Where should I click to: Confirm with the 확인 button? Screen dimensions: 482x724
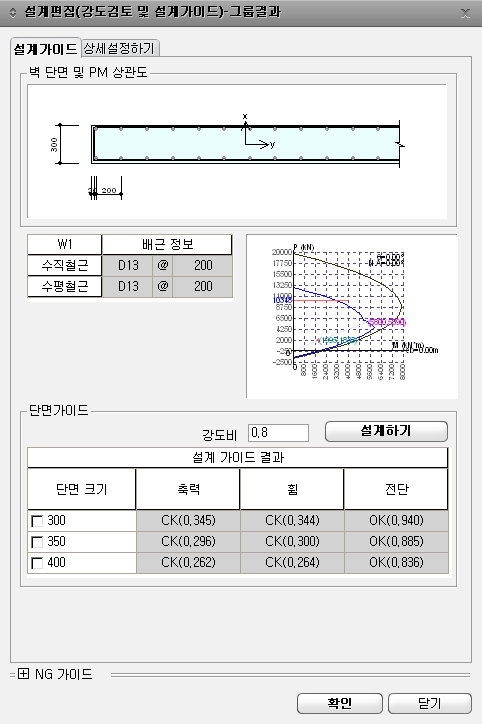click(x=340, y=703)
